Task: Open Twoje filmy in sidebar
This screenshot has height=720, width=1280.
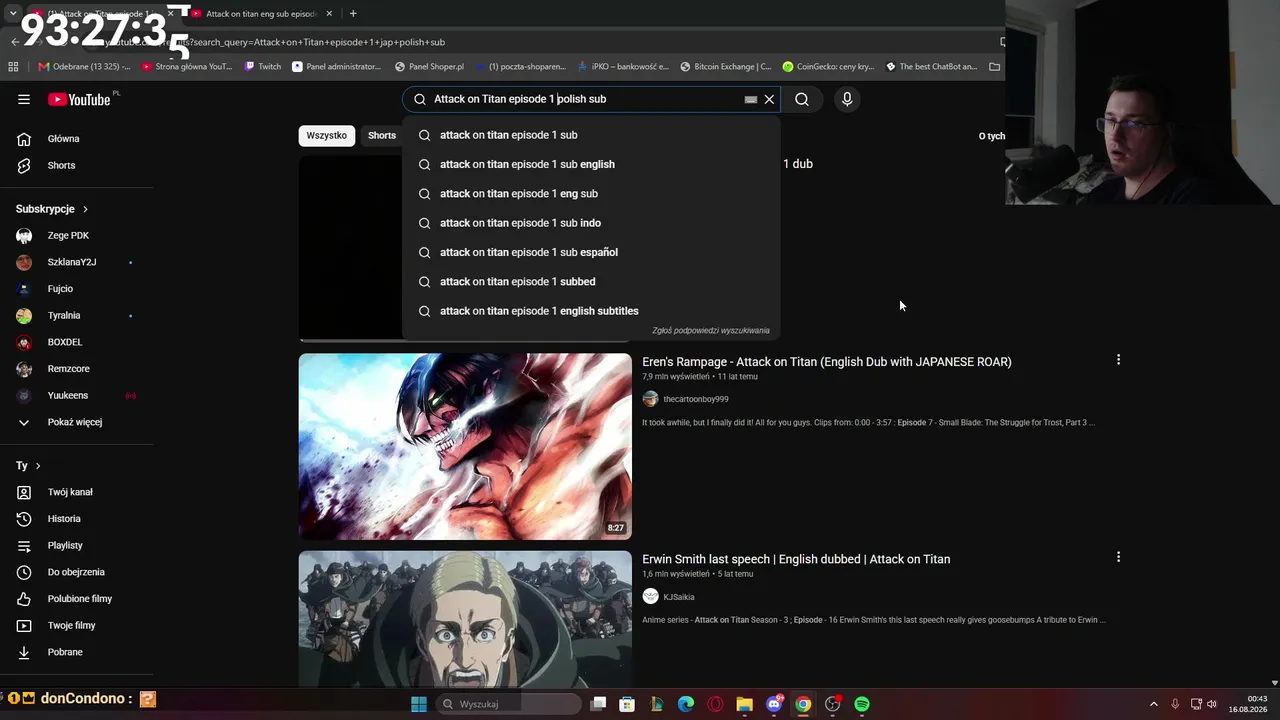Action: (x=77, y=625)
